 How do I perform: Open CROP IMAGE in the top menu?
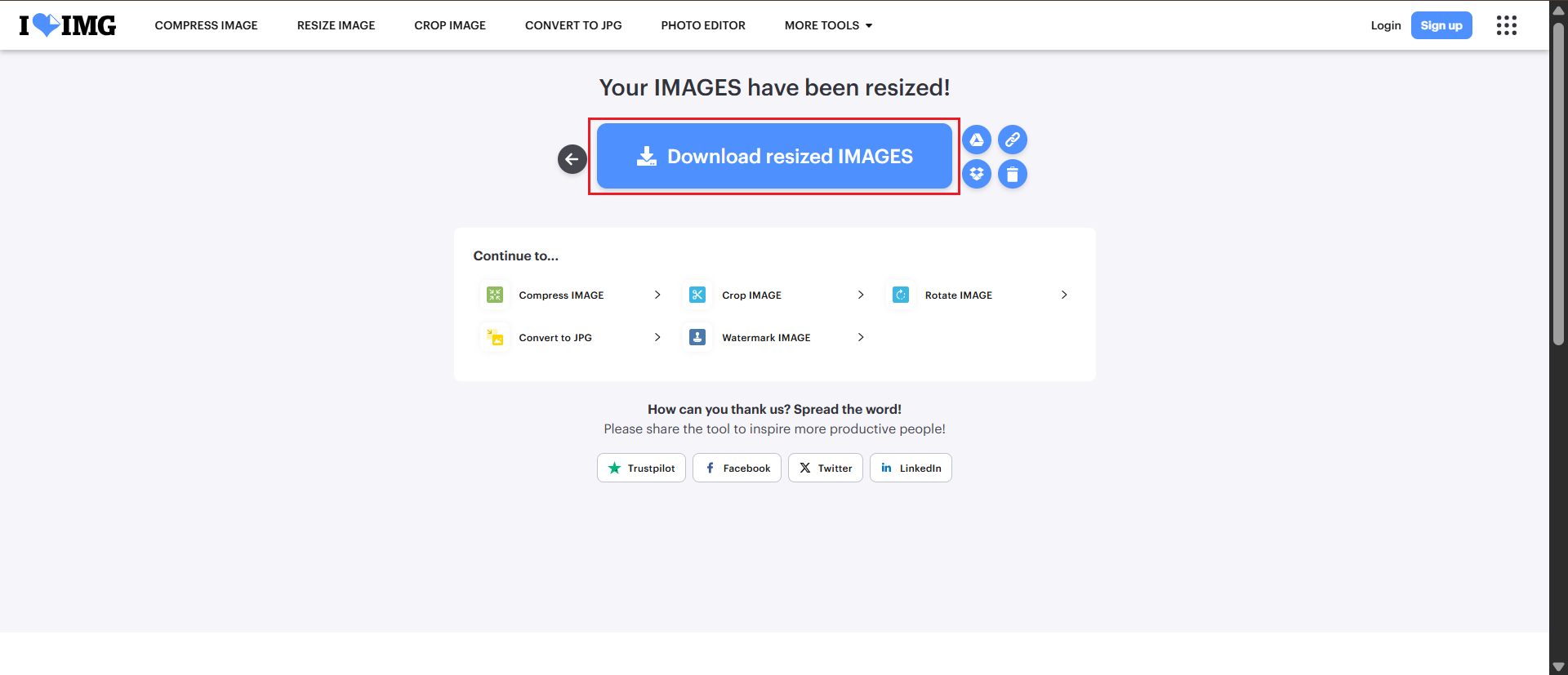pos(450,25)
